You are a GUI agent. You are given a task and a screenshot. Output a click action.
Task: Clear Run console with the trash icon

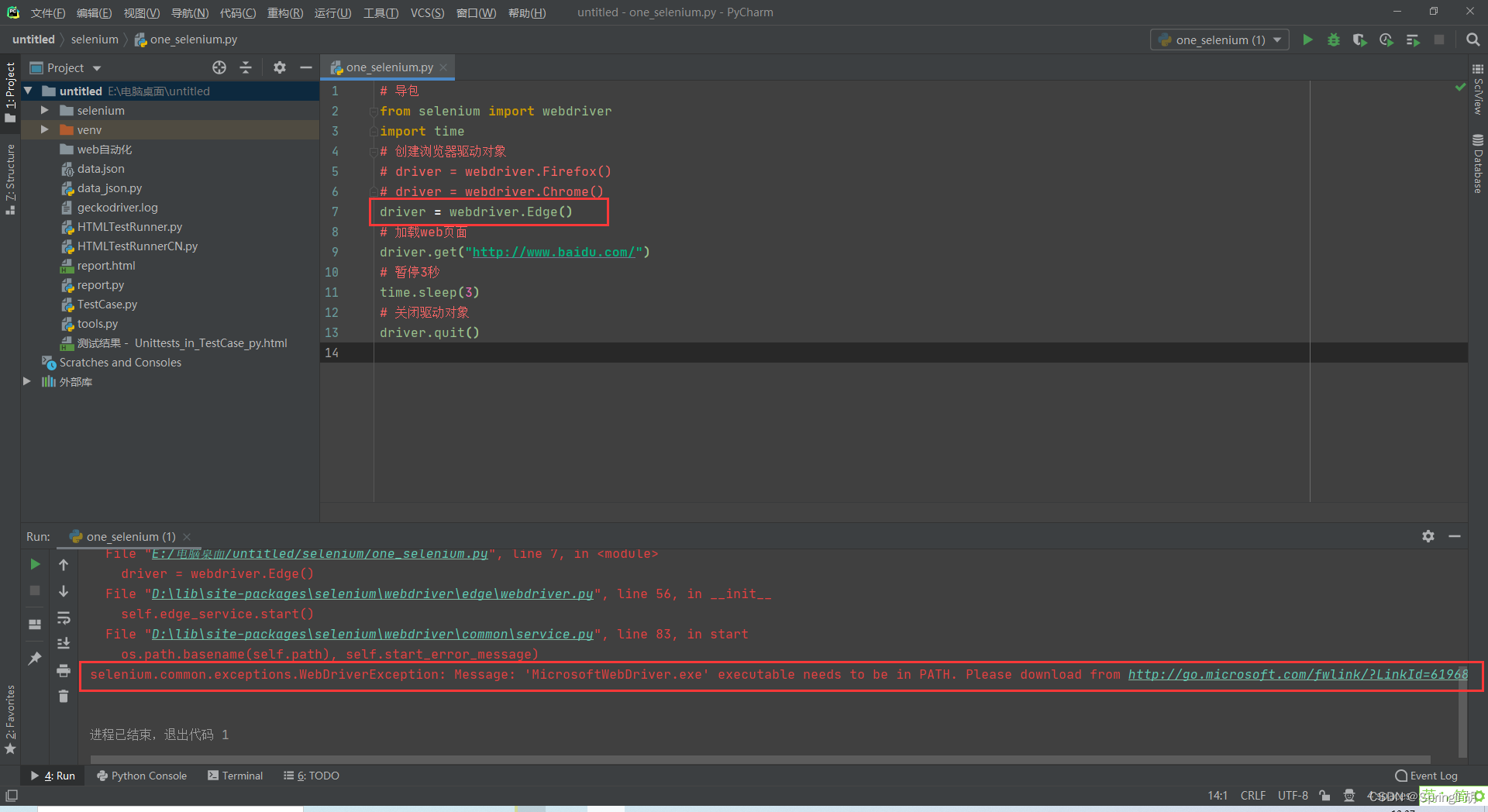click(x=64, y=697)
